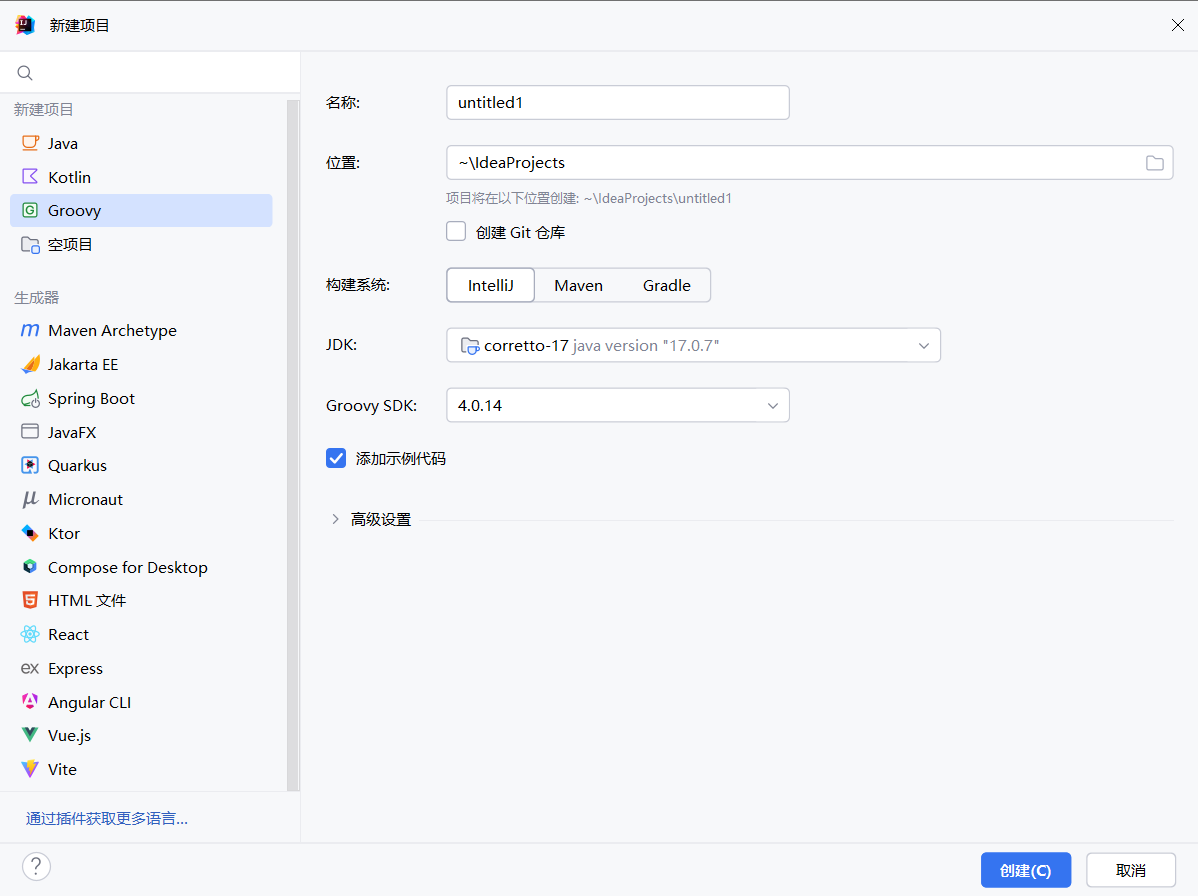Open the Groovy SDK version dropdown
The height and width of the screenshot is (896, 1198).
[772, 405]
